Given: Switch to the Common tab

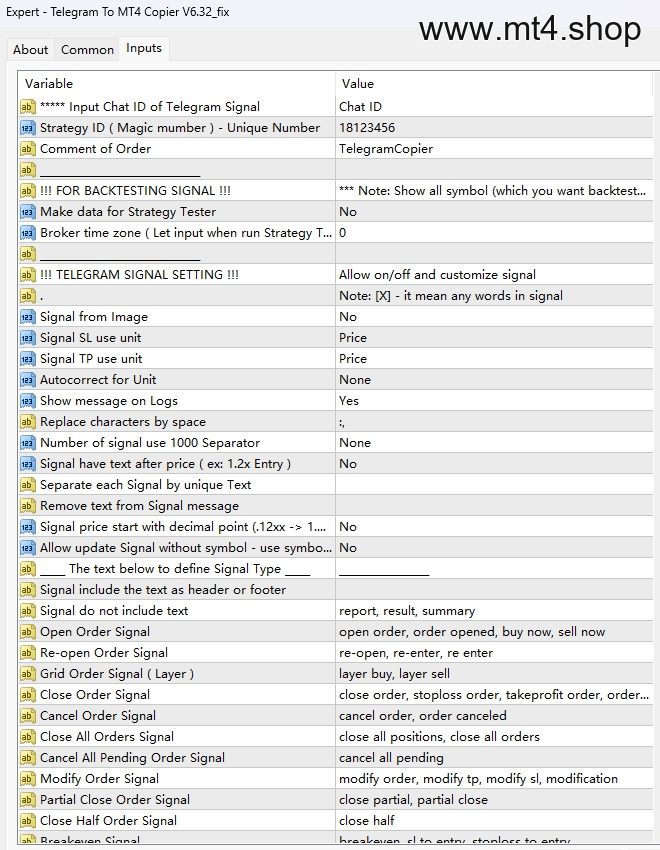Looking at the screenshot, I should (x=87, y=49).
